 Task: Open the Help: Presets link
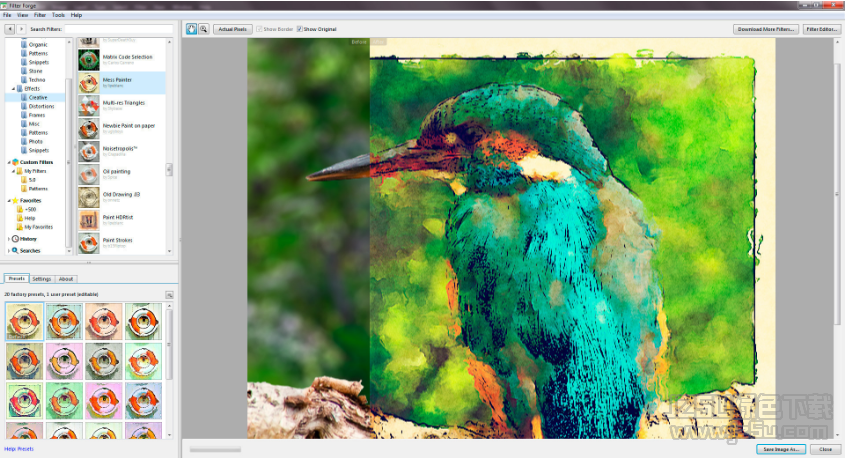point(19,449)
